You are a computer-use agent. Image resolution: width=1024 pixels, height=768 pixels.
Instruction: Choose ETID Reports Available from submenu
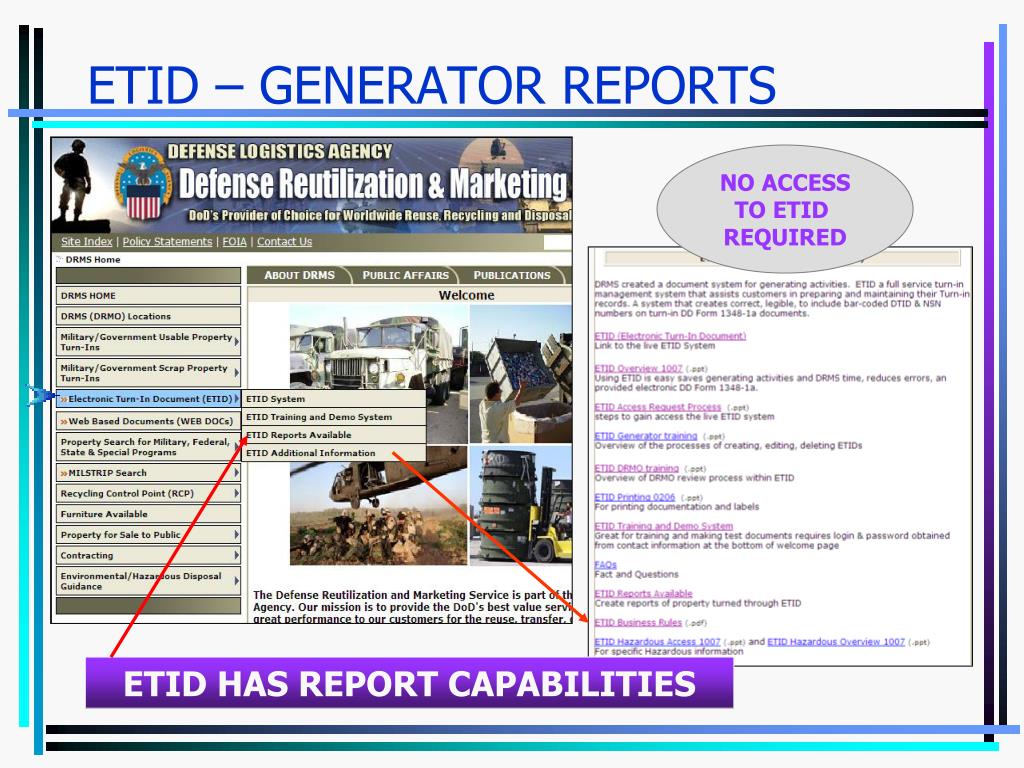tap(334, 435)
